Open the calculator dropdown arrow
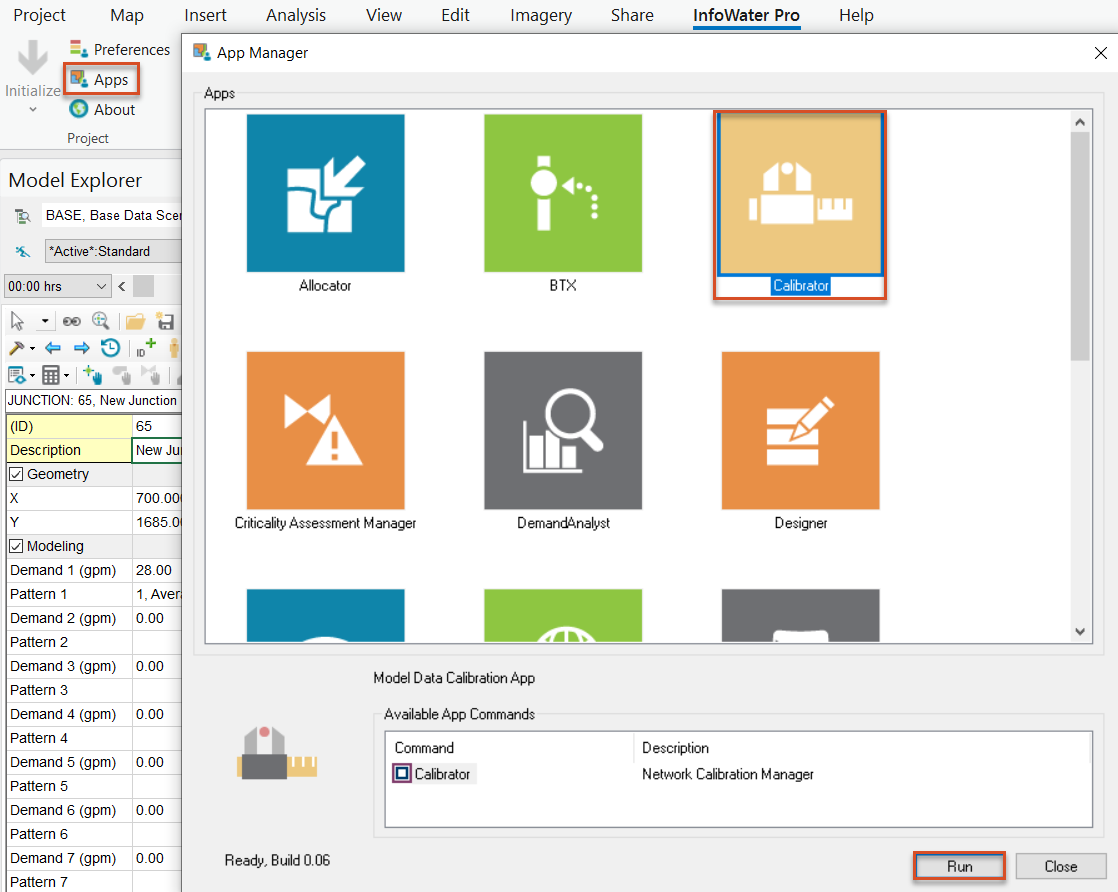1118x892 pixels. pos(66,376)
